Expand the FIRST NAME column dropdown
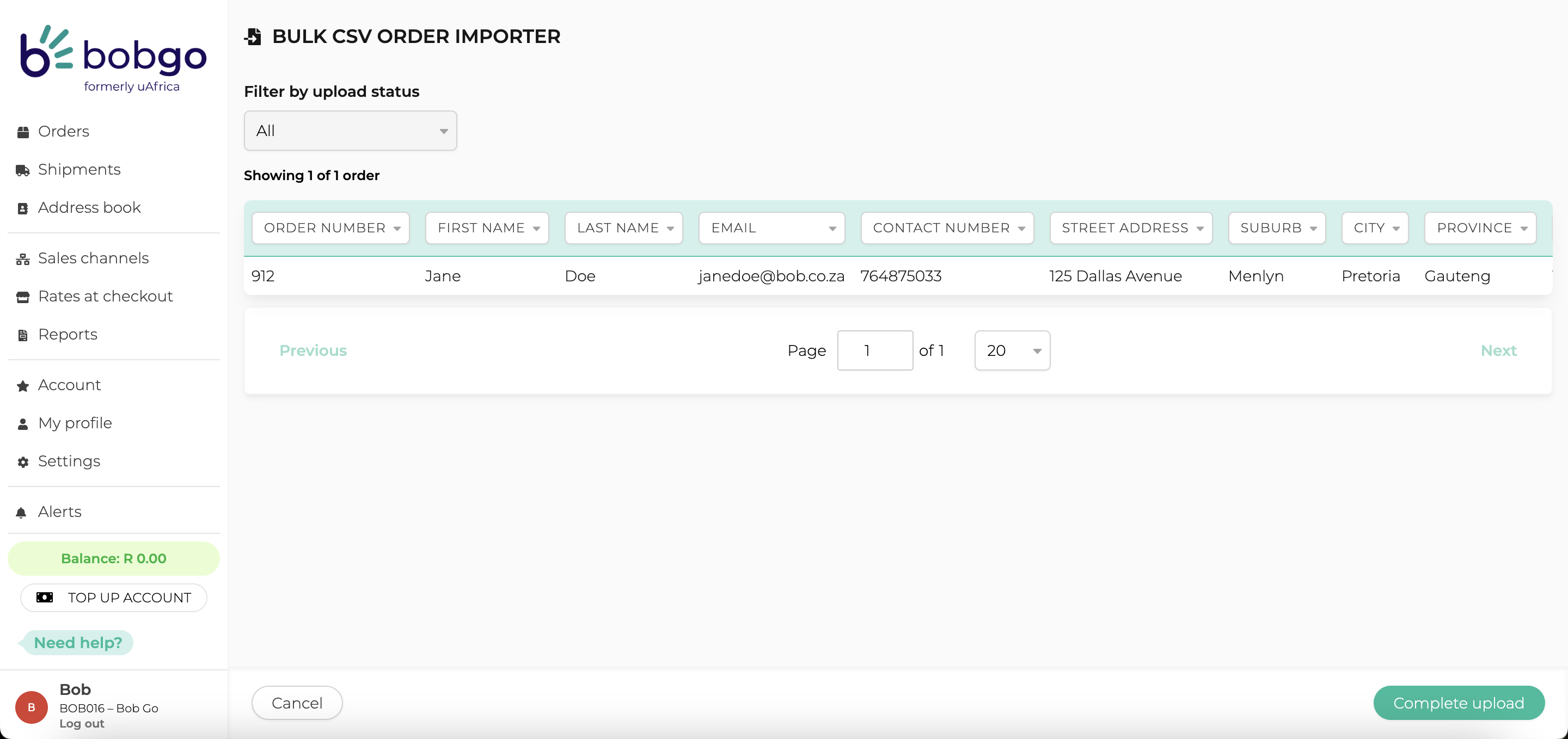1568x739 pixels. tap(487, 228)
